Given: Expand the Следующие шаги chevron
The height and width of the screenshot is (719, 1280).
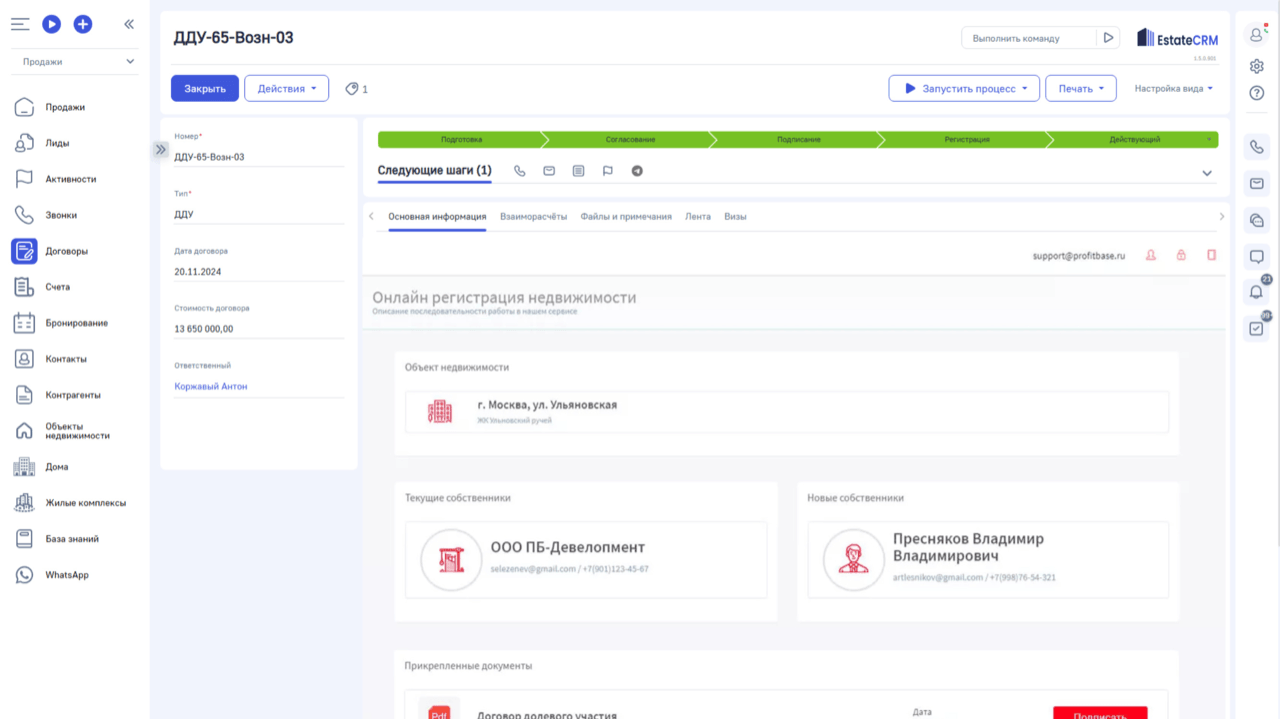Looking at the screenshot, I should pos(1207,173).
